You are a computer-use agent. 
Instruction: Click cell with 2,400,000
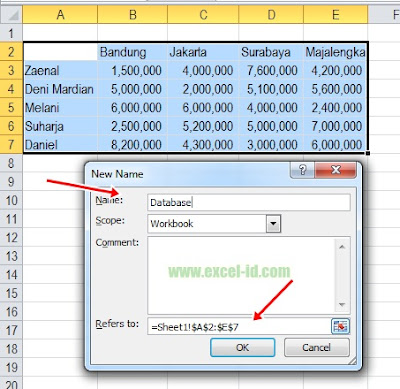click(336, 107)
